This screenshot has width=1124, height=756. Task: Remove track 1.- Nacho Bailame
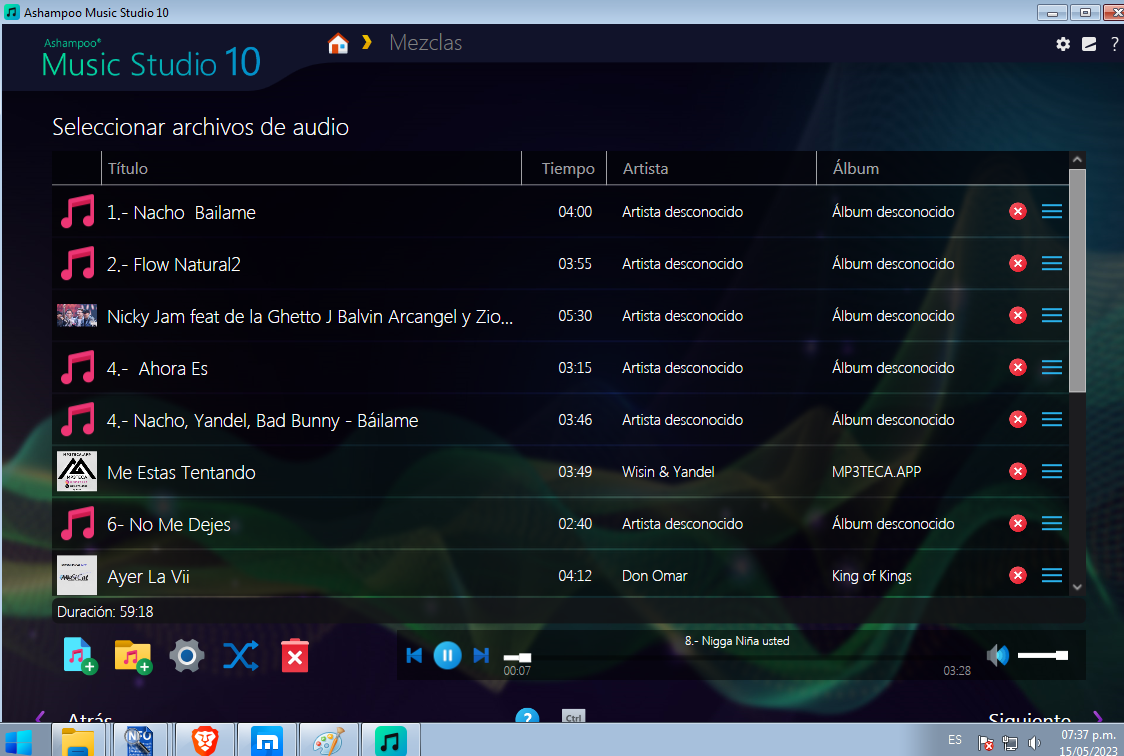pyautogui.click(x=1018, y=211)
